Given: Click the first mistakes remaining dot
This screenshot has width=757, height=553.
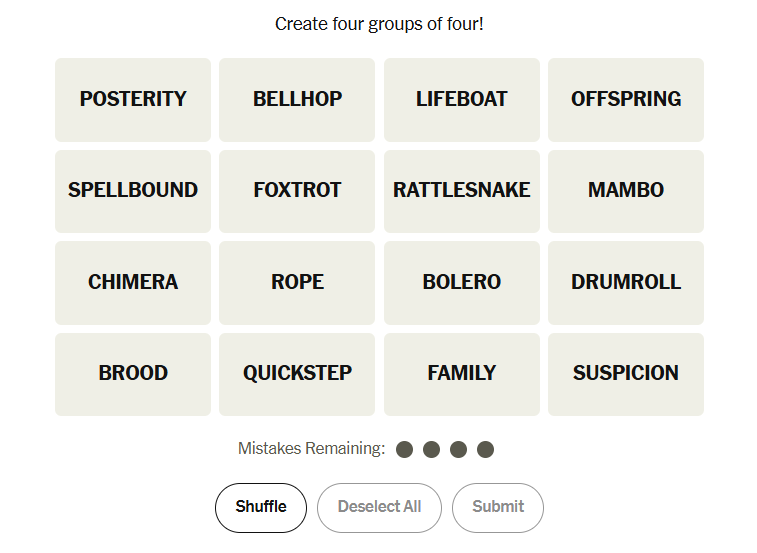Looking at the screenshot, I should click(404, 449).
